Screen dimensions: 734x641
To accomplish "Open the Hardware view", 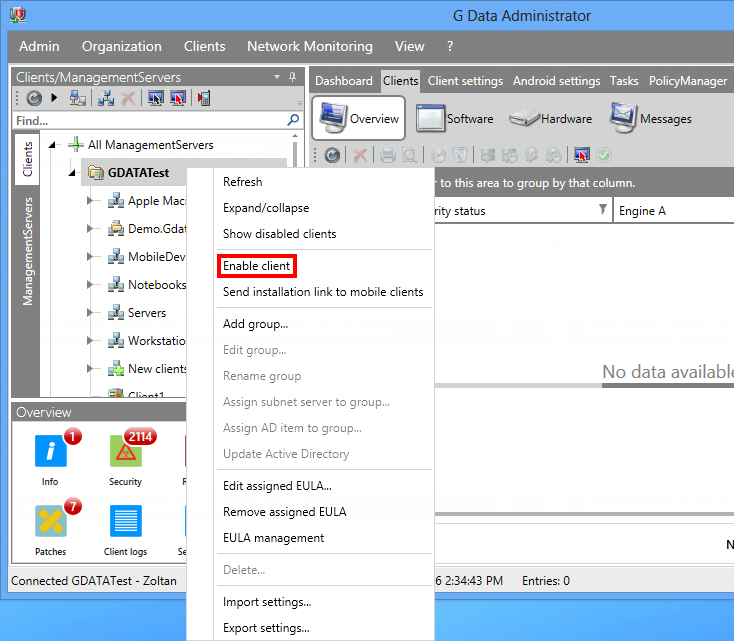I will (550, 118).
